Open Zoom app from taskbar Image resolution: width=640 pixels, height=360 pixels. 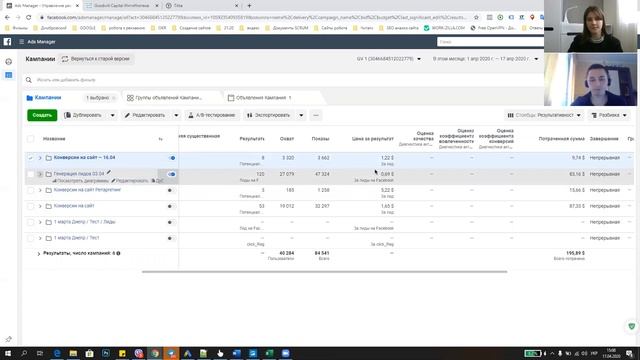(285, 353)
